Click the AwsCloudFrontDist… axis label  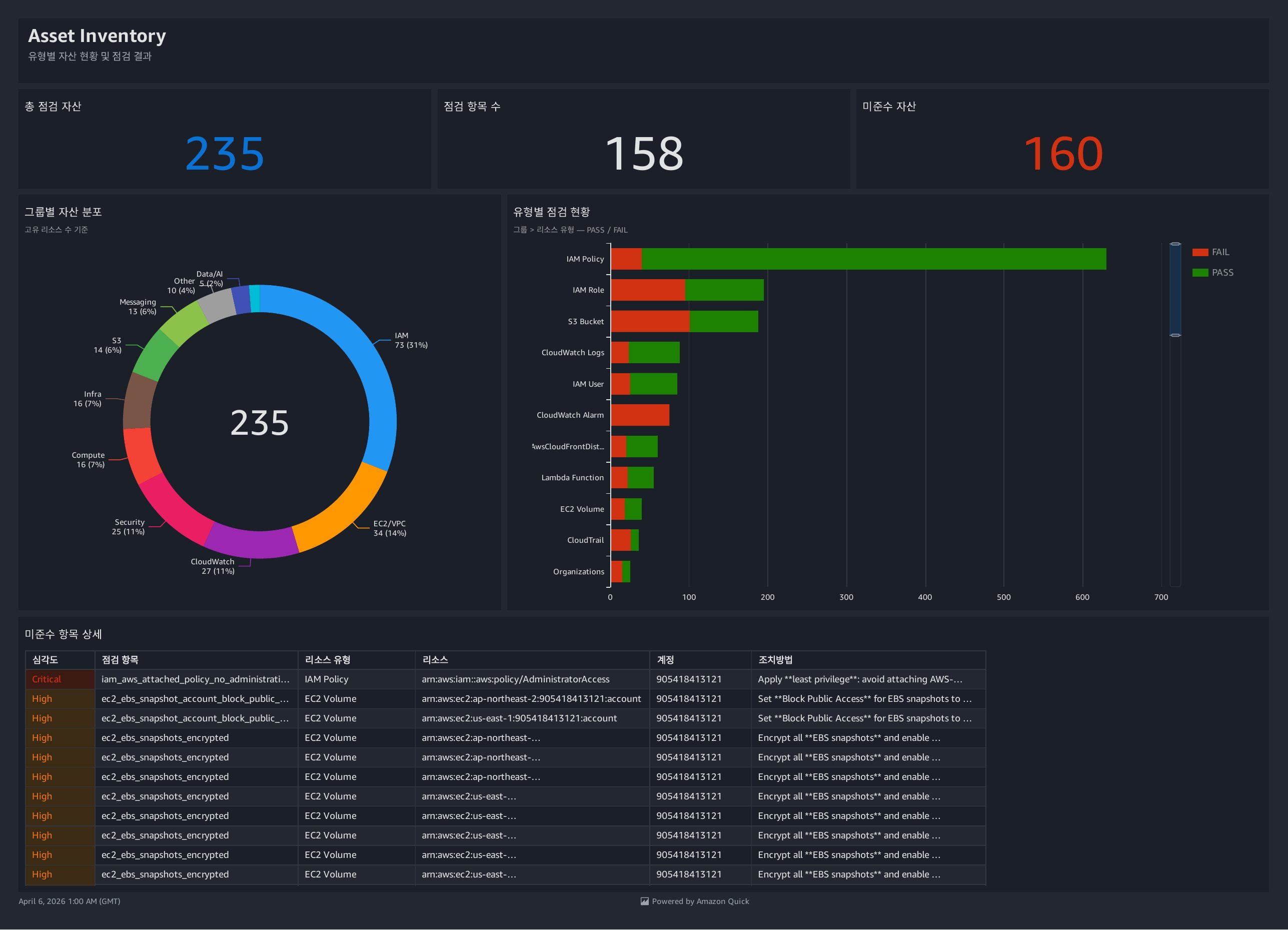tap(568, 447)
